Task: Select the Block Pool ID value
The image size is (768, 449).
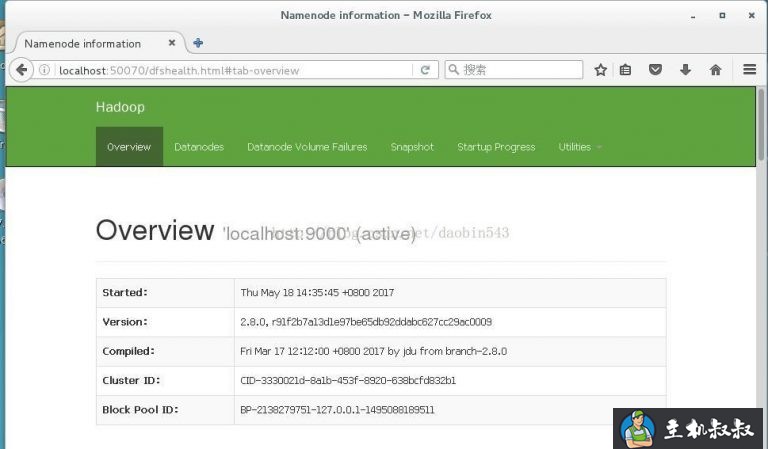Action: pyautogui.click(x=337, y=410)
